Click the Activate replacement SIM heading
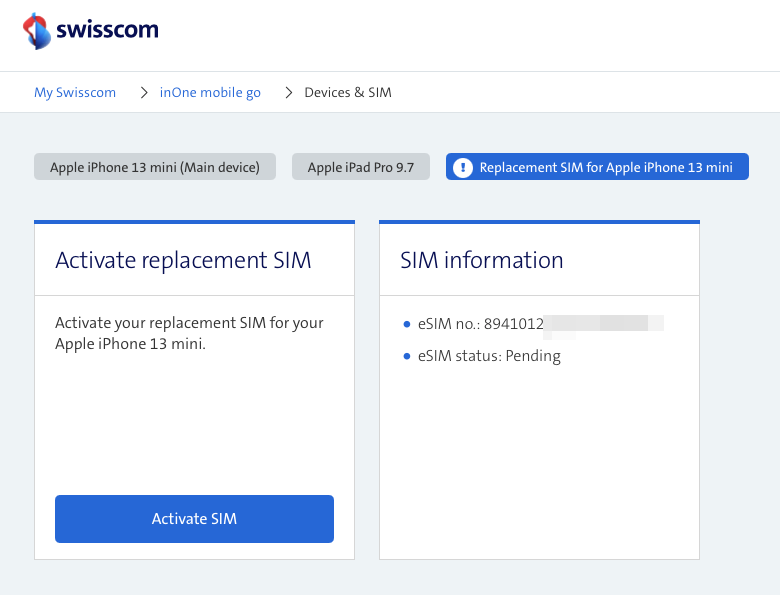This screenshot has width=780, height=595. pyautogui.click(x=183, y=260)
